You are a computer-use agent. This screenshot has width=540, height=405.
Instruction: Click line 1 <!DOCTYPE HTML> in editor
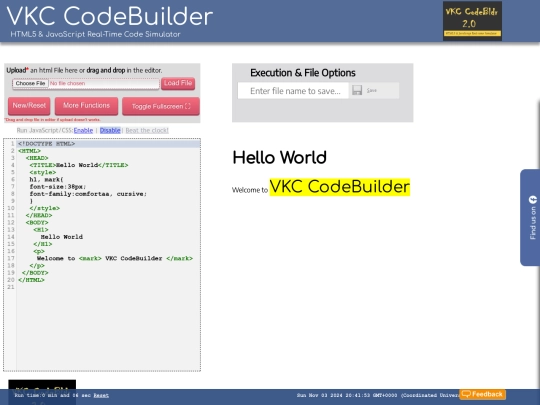tap(46, 144)
